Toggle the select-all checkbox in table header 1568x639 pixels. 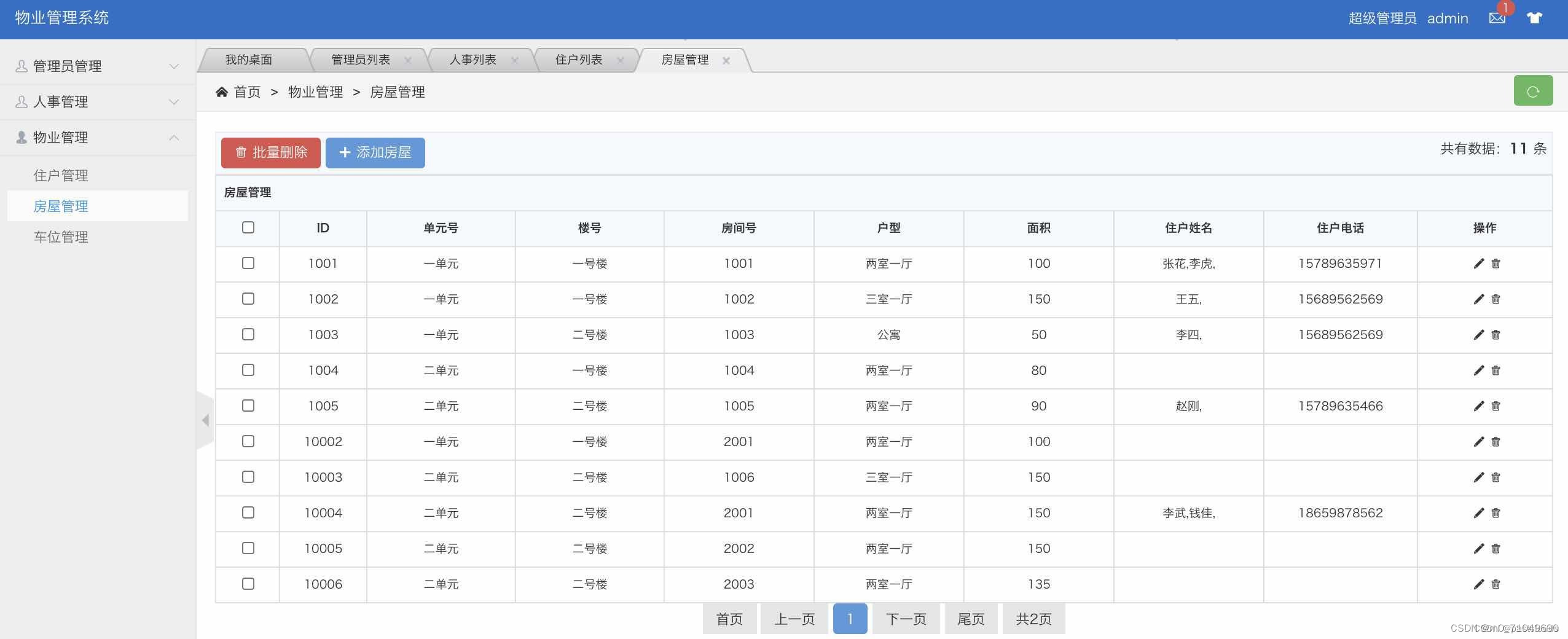[248, 227]
